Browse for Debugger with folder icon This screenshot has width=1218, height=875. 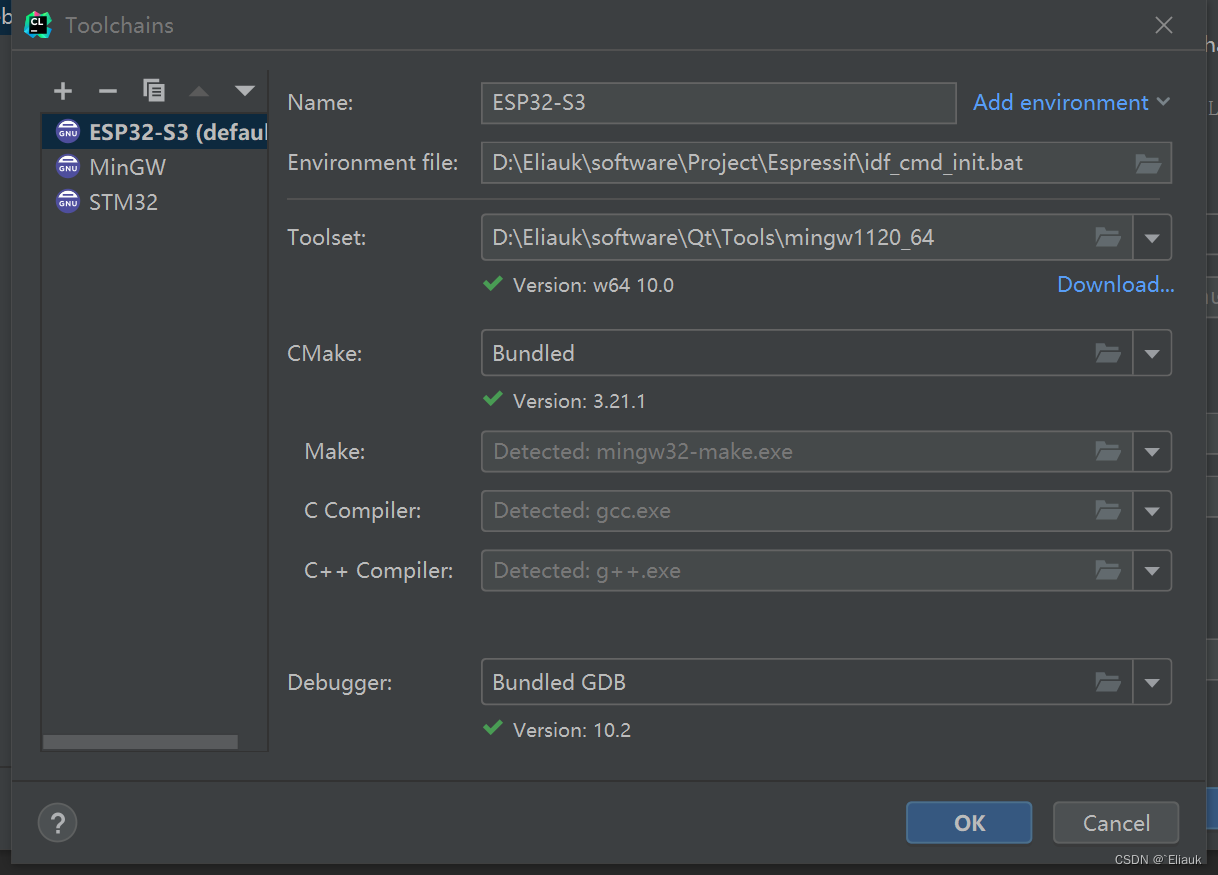pos(1108,682)
